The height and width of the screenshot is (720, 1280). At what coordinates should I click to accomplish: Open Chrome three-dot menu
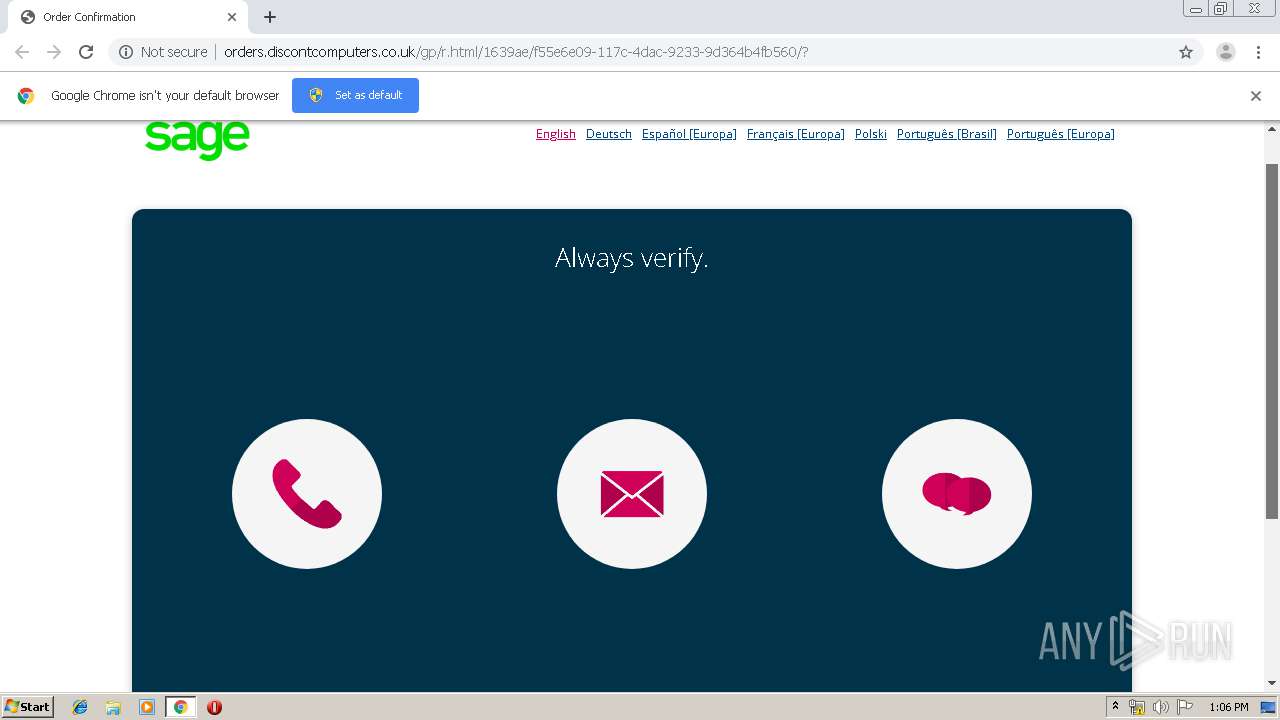coord(1259,52)
